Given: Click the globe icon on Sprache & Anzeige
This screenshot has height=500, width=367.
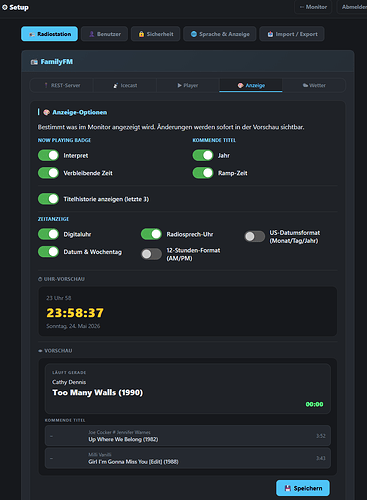Looking at the screenshot, I should point(194,34).
